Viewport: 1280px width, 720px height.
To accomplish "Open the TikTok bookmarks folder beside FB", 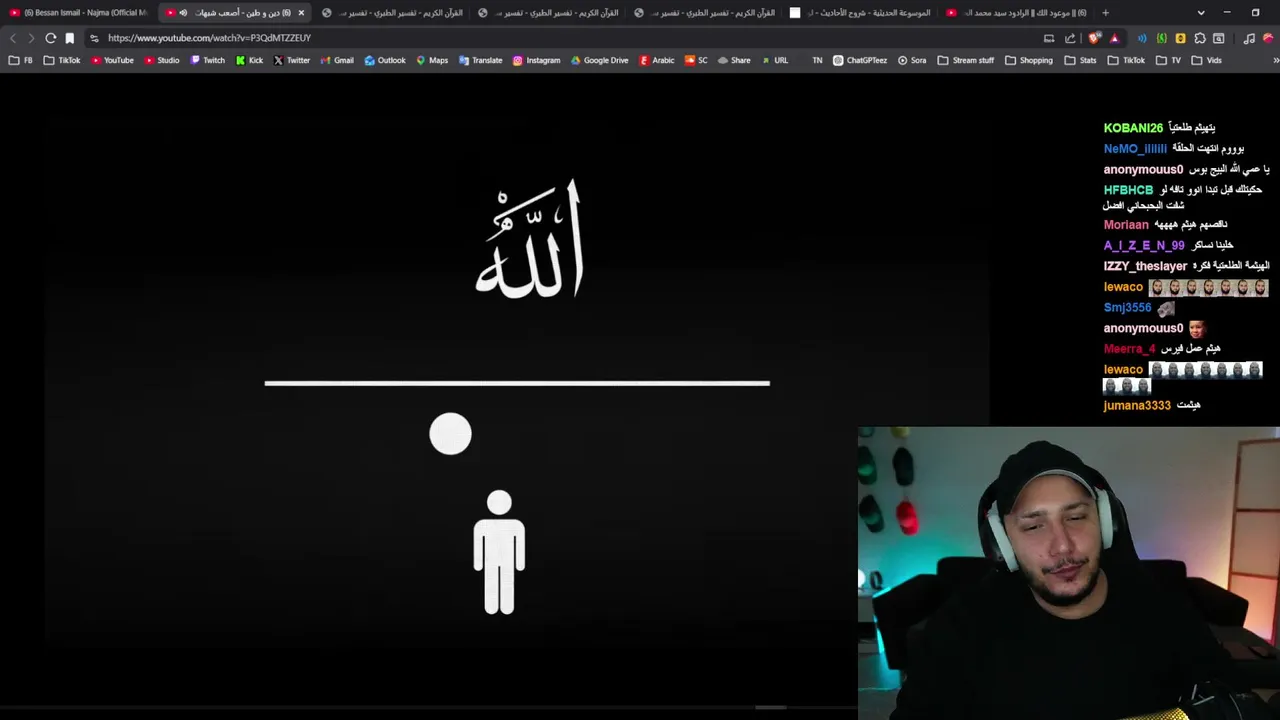I will coord(62,60).
